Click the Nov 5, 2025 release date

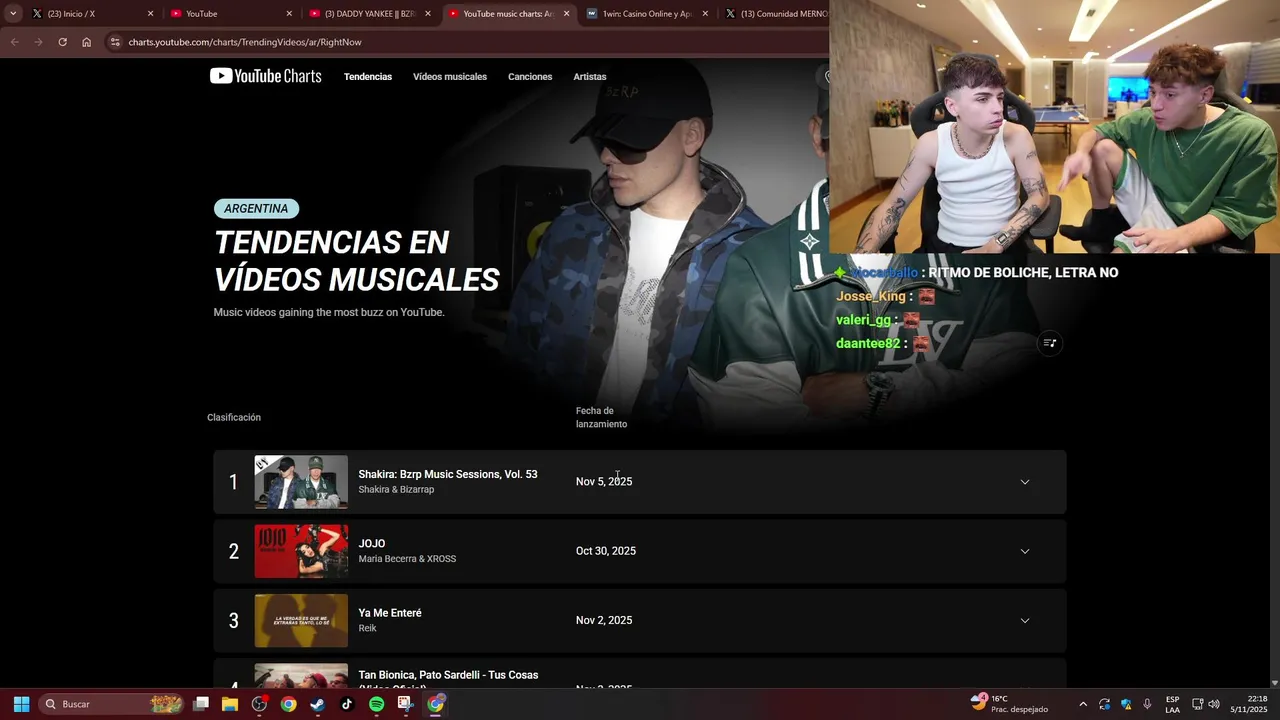point(604,482)
